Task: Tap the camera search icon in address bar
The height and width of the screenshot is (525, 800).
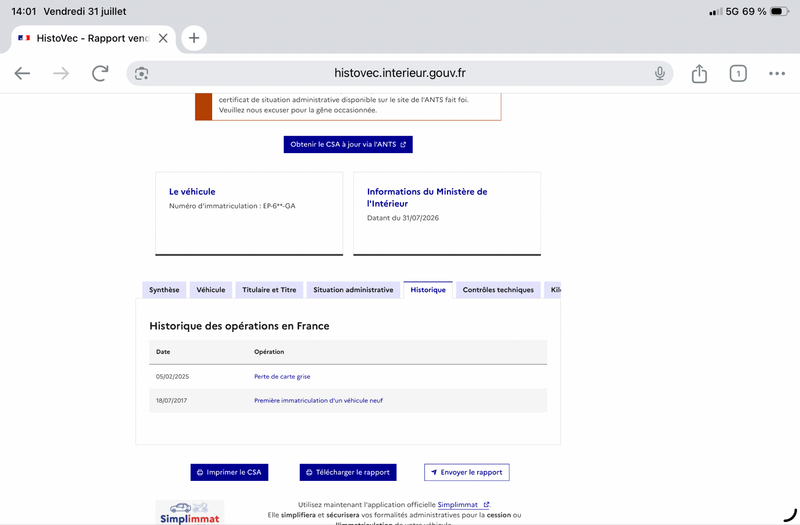Action: coord(141,73)
